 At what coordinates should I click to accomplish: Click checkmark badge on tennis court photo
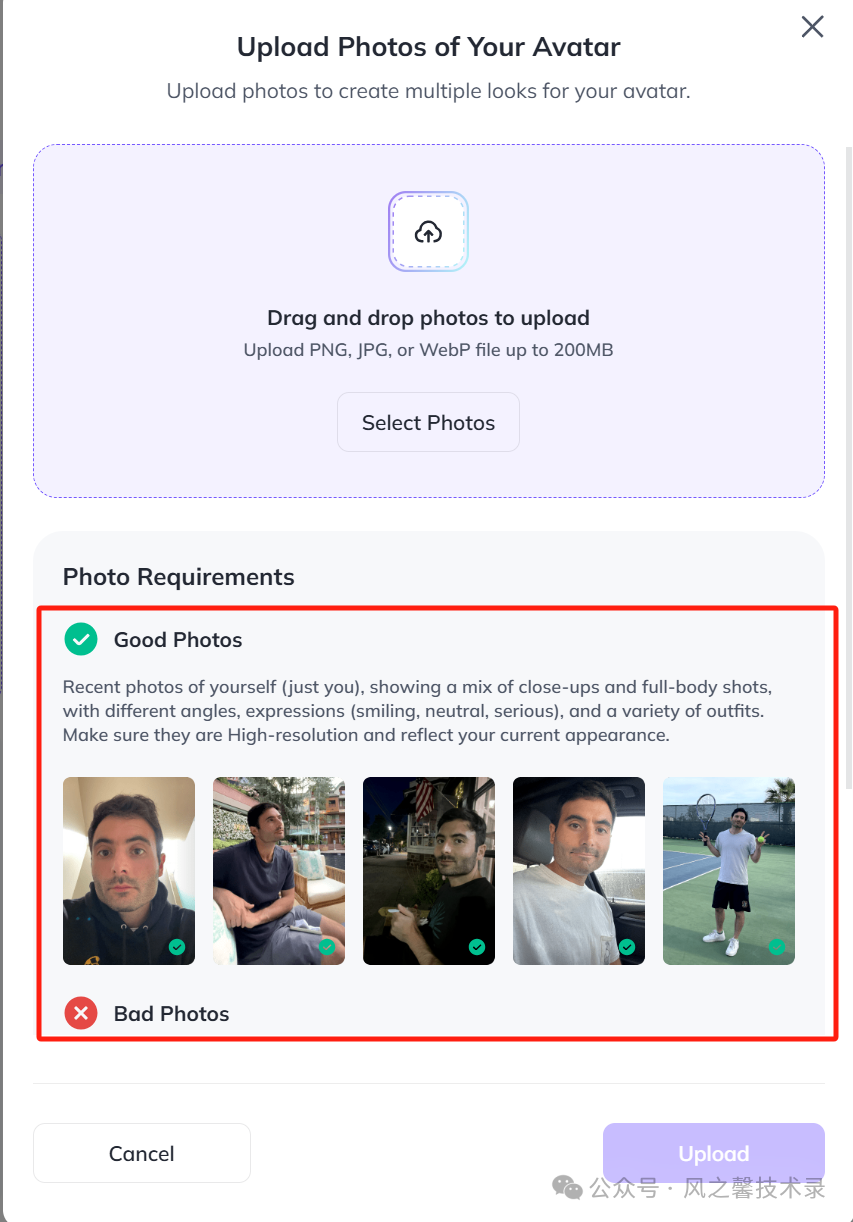click(777, 947)
